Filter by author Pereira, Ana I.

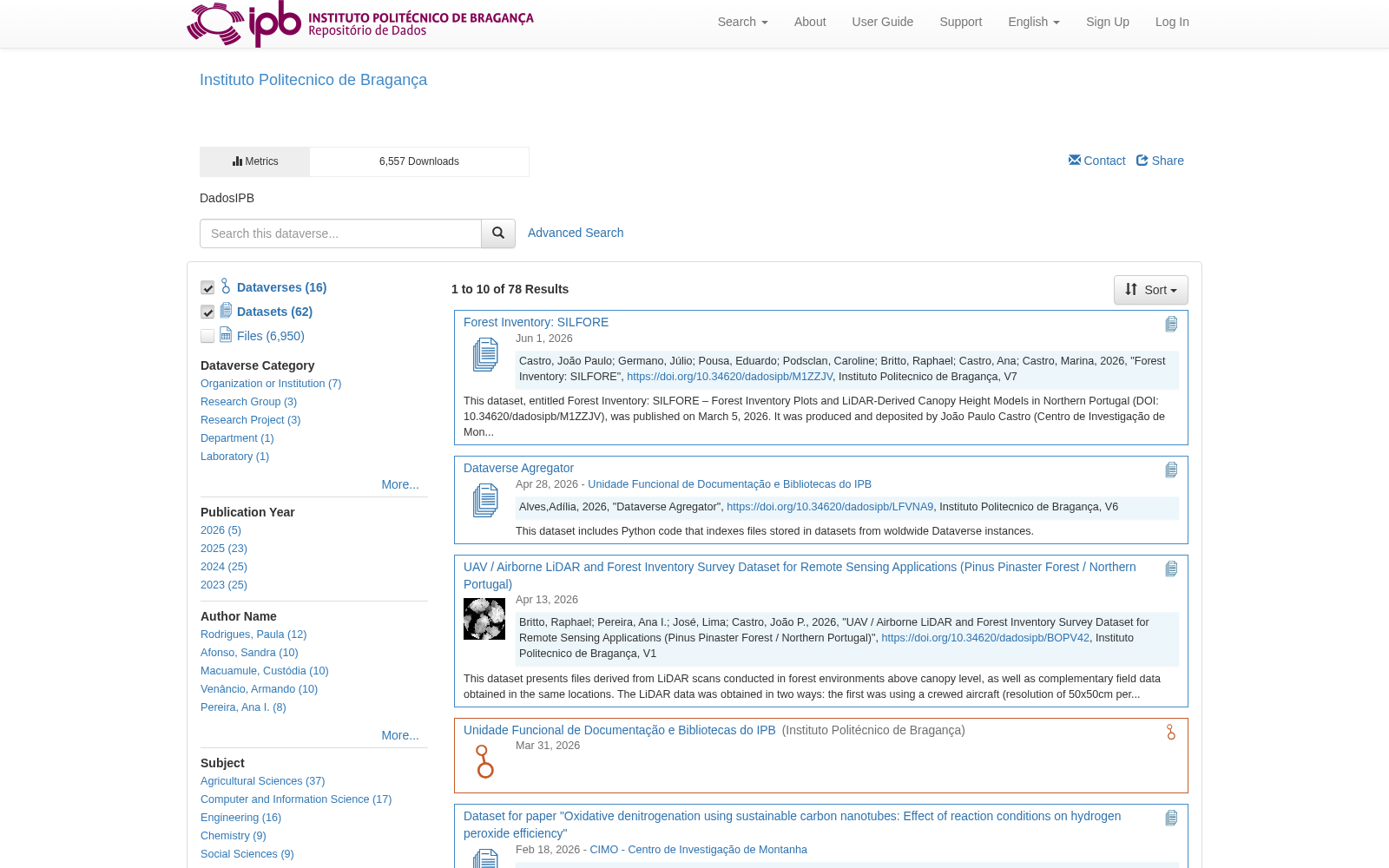pos(243,707)
